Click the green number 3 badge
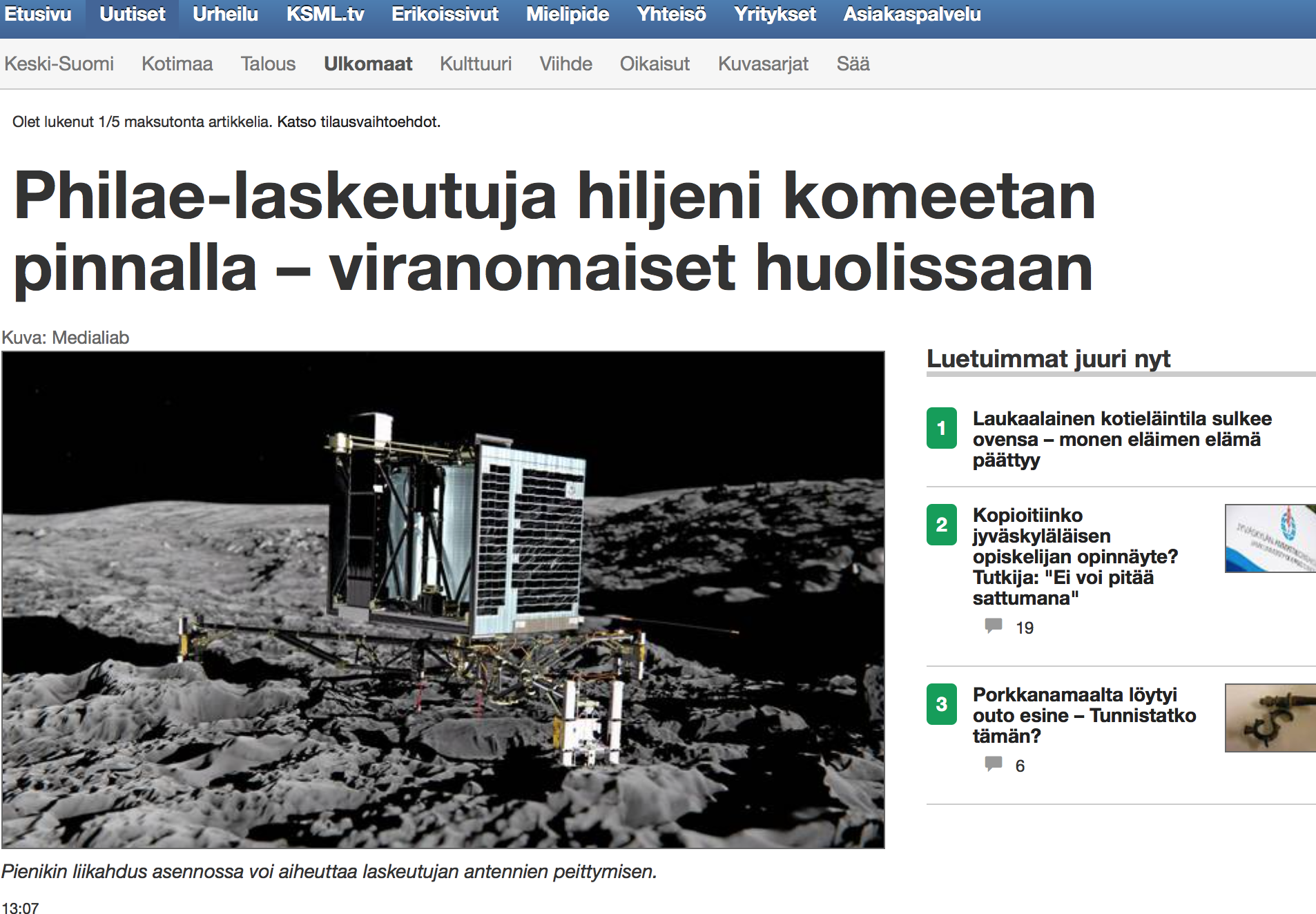Image resolution: width=1316 pixels, height=914 pixels. 941,704
